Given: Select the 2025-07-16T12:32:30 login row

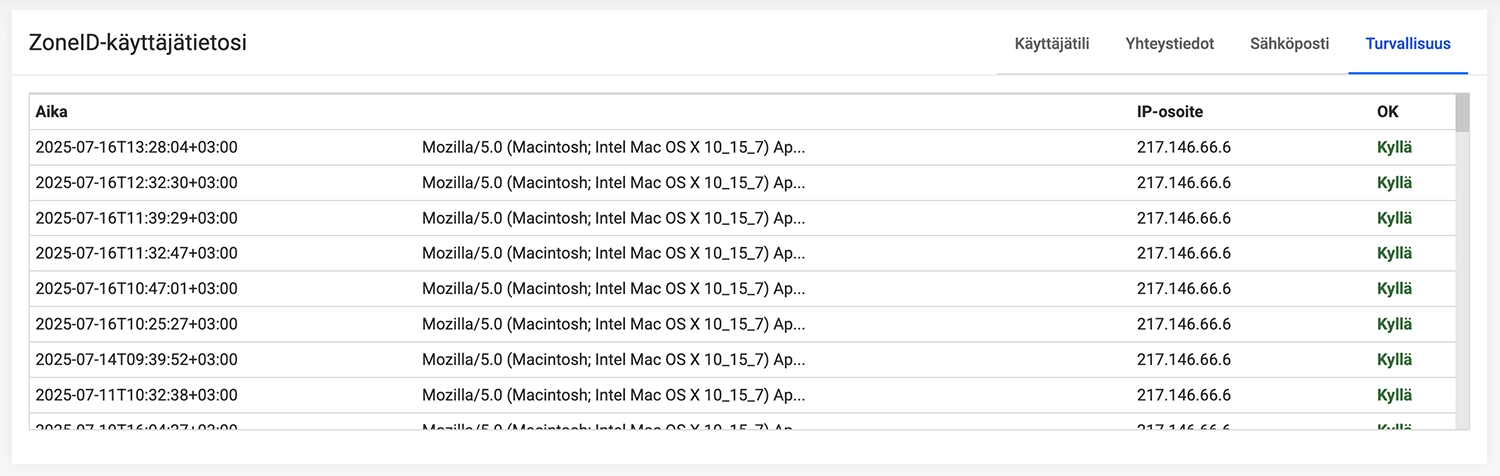Looking at the screenshot, I should (x=742, y=183).
